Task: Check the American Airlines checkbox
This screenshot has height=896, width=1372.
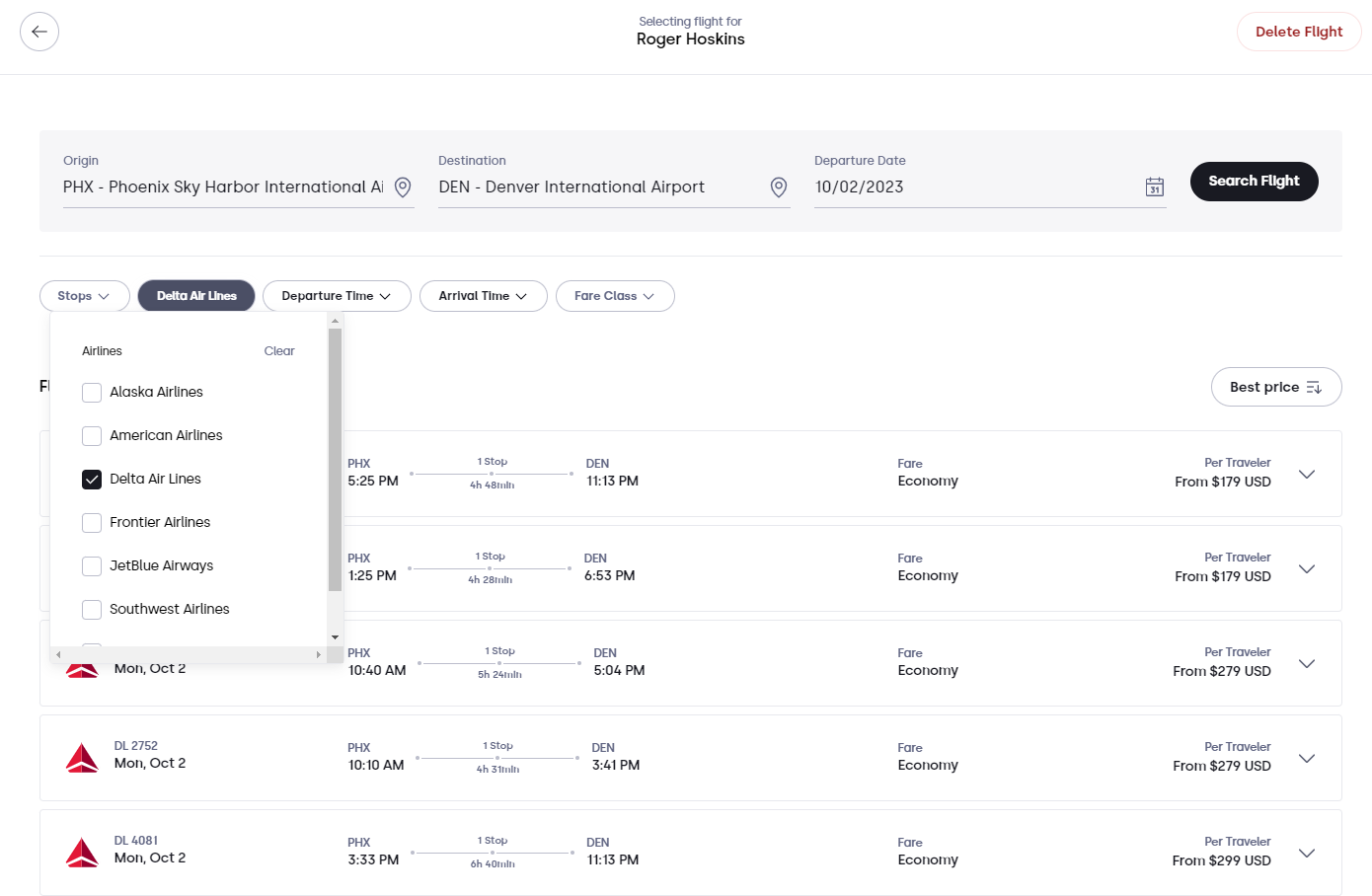Action: pyautogui.click(x=92, y=435)
